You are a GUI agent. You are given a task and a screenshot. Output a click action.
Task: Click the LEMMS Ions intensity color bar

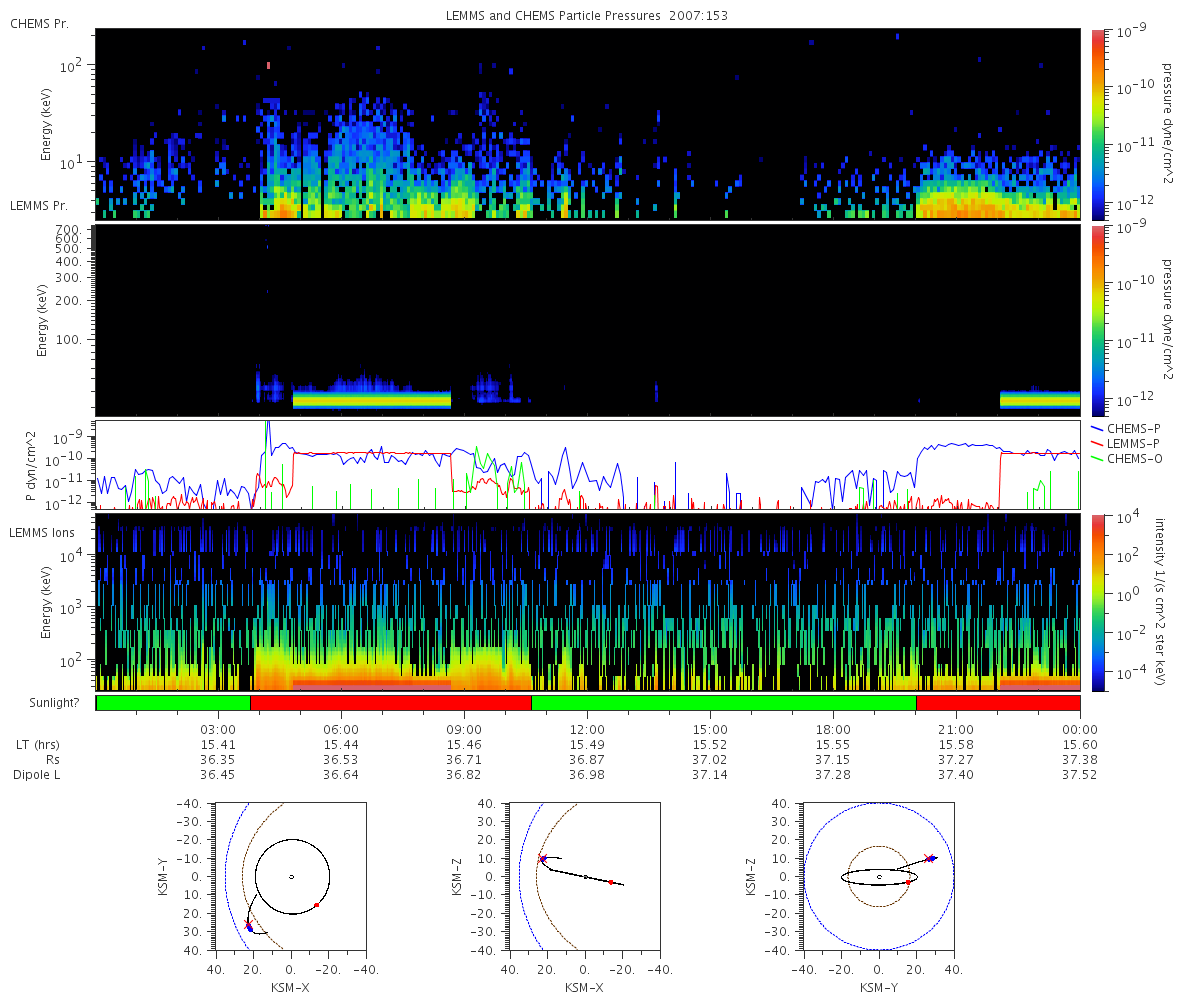1098,603
